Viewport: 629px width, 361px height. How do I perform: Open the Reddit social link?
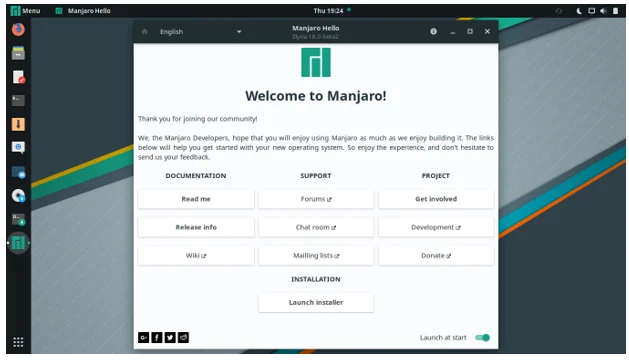click(183, 337)
